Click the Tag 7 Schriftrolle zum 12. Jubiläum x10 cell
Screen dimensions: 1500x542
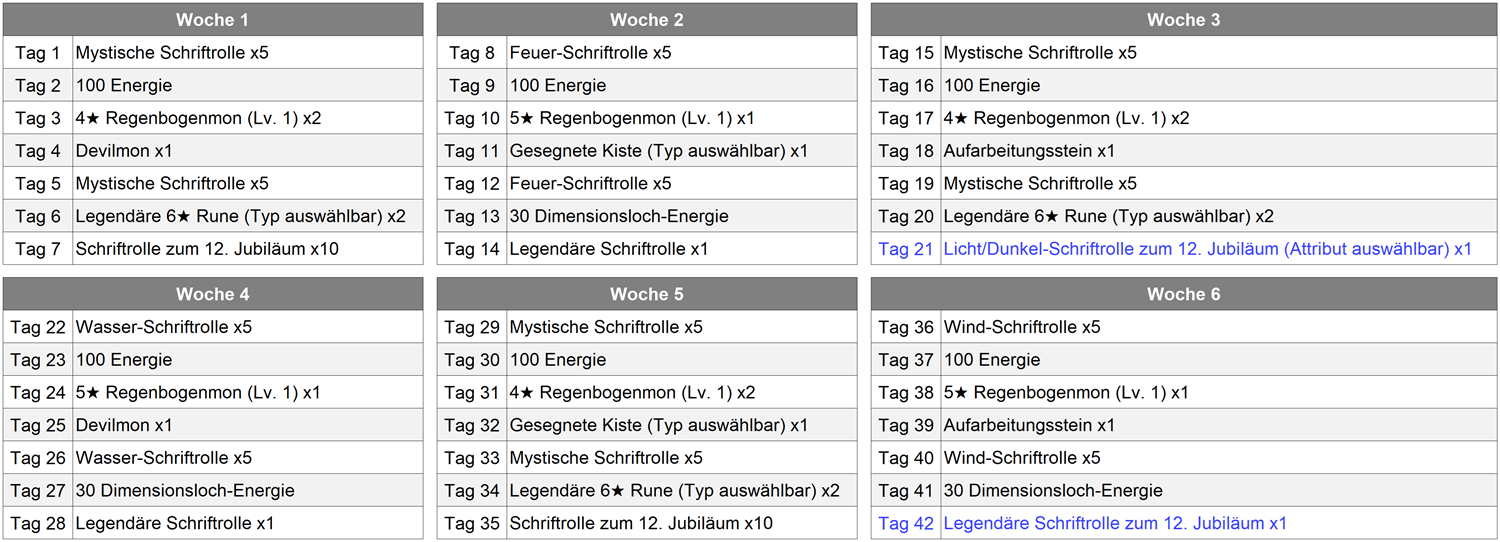click(x=207, y=249)
